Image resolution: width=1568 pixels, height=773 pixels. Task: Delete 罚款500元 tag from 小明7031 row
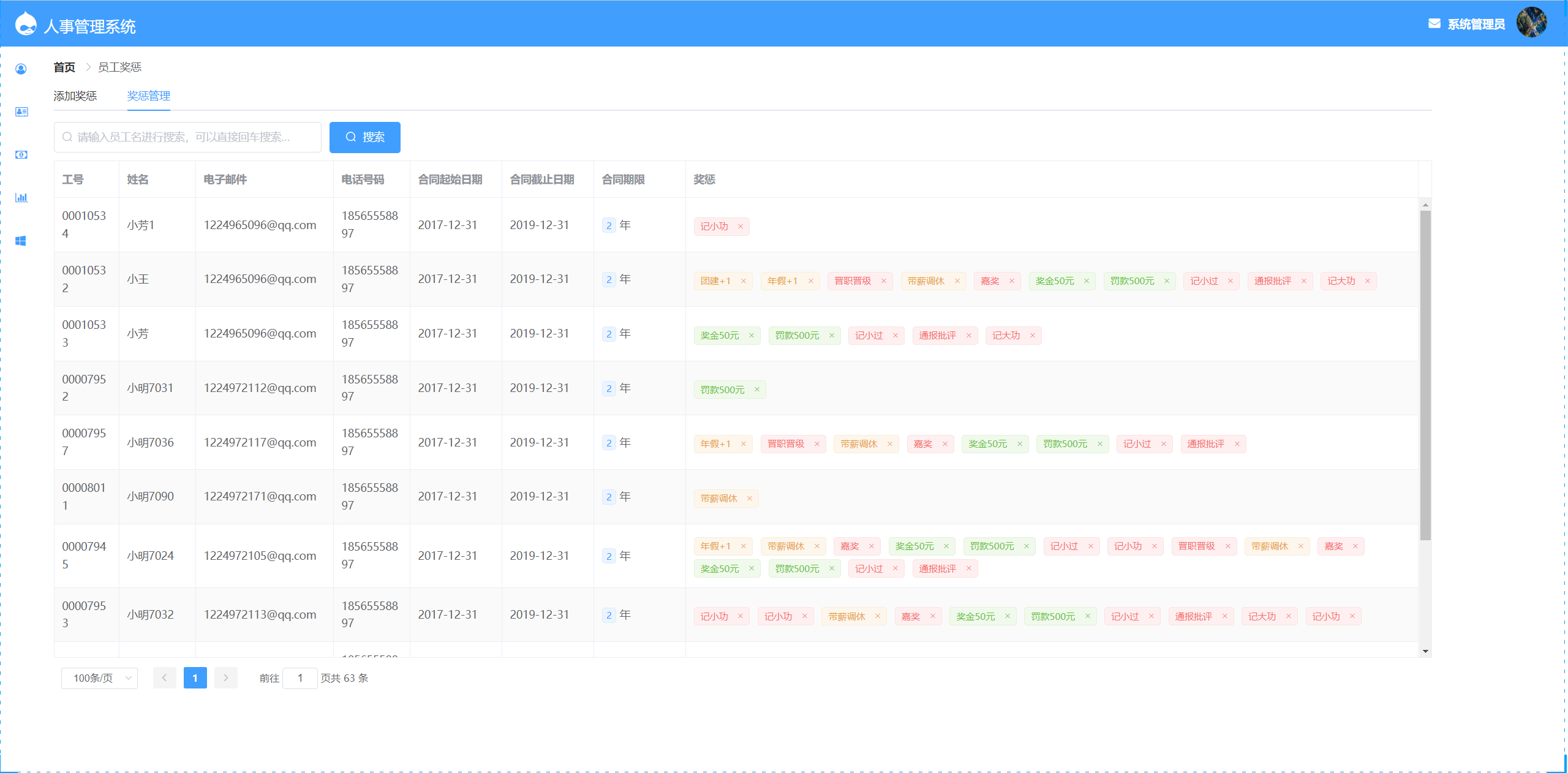(757, 390)
